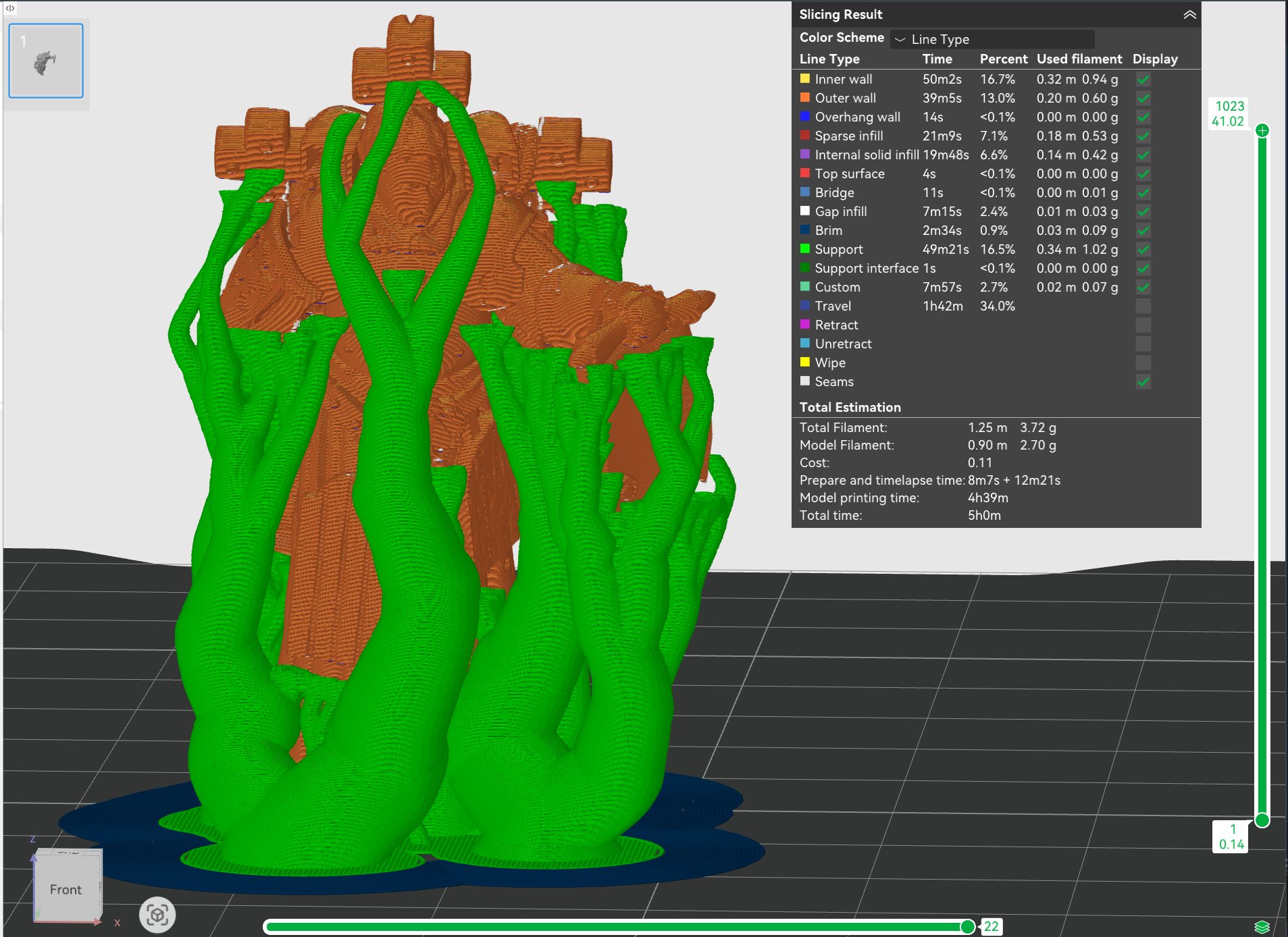The width and height of the screenshot is (1288, 937).
Task: Click the Model Filament 0.90 m value
Action: coord(987,446)
